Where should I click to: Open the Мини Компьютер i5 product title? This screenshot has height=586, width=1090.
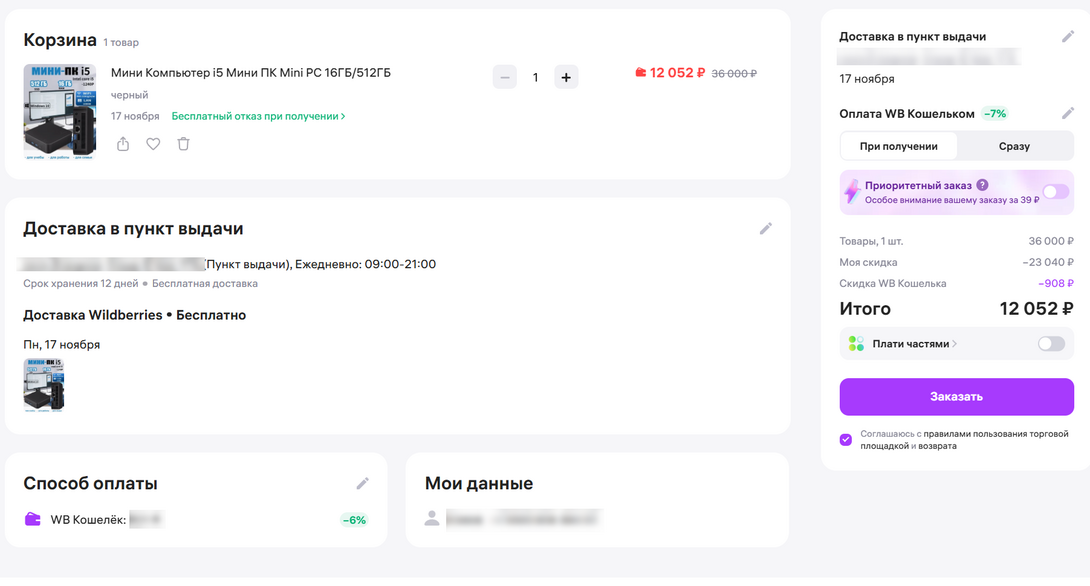pos(251,72)
